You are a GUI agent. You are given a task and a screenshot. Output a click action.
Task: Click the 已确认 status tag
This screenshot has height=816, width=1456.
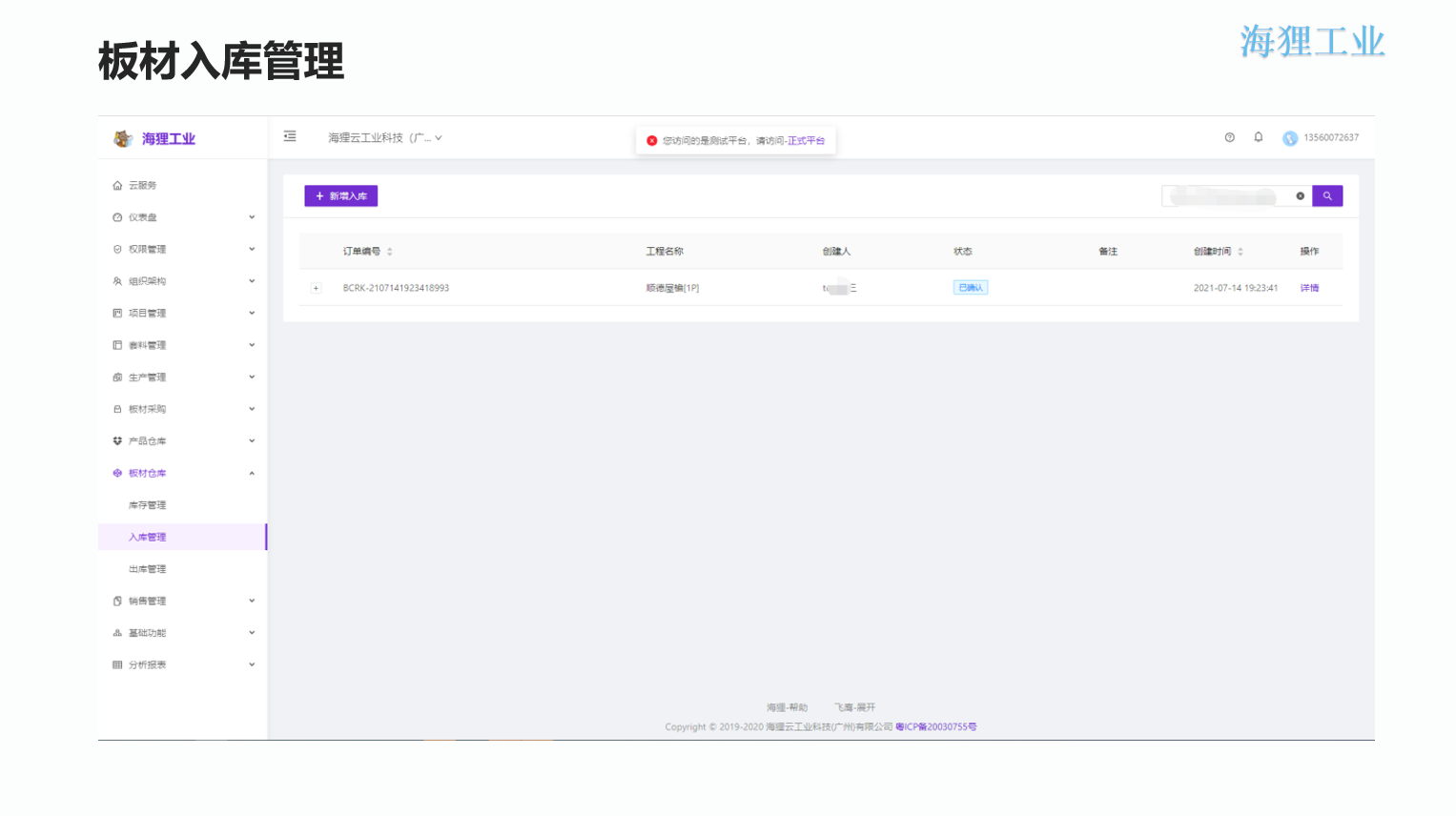971,288
